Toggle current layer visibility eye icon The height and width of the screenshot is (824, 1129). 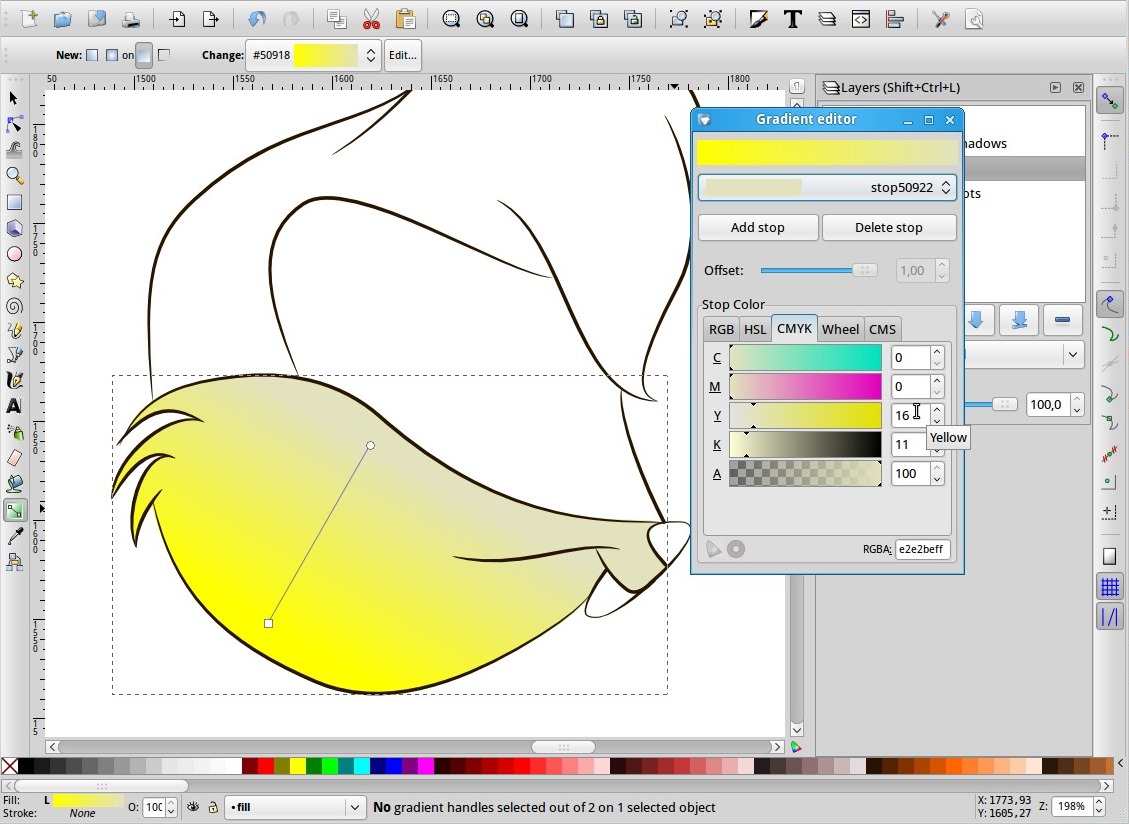[193, 807]
